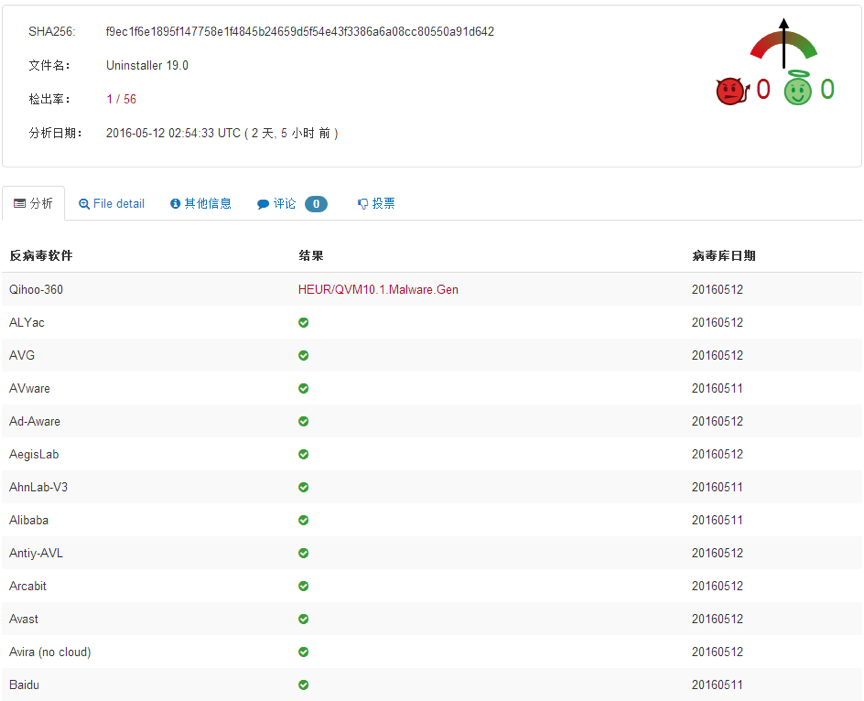Screen dimensions: 864x701
Task: Click the 反病毒软件 column header
Action: click(x=41, y=255)
